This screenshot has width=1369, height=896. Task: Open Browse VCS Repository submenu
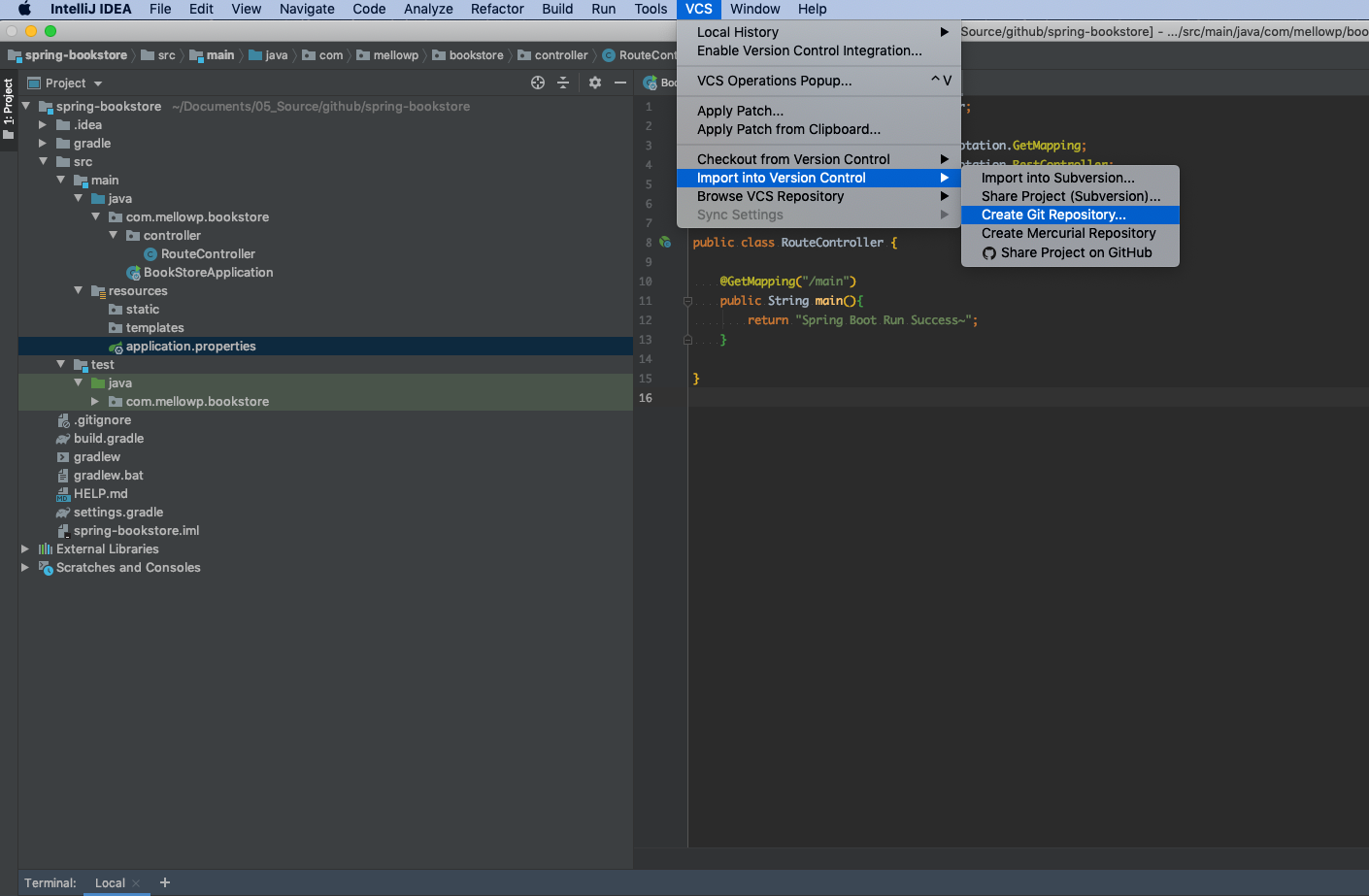(818, 196)
